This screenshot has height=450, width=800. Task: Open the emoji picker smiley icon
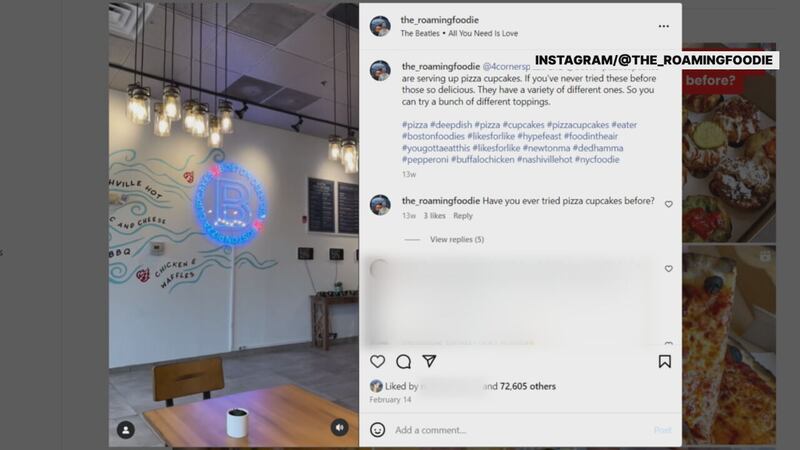[378, 430]
